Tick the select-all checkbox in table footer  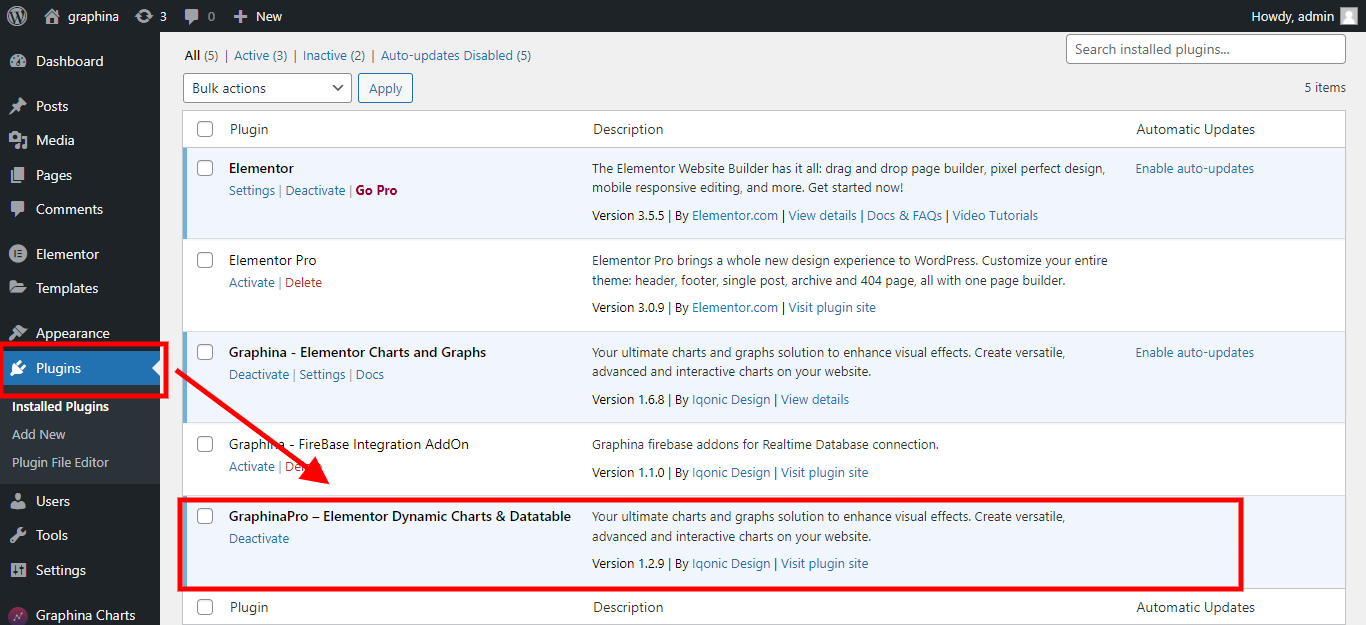click(205, 607)
